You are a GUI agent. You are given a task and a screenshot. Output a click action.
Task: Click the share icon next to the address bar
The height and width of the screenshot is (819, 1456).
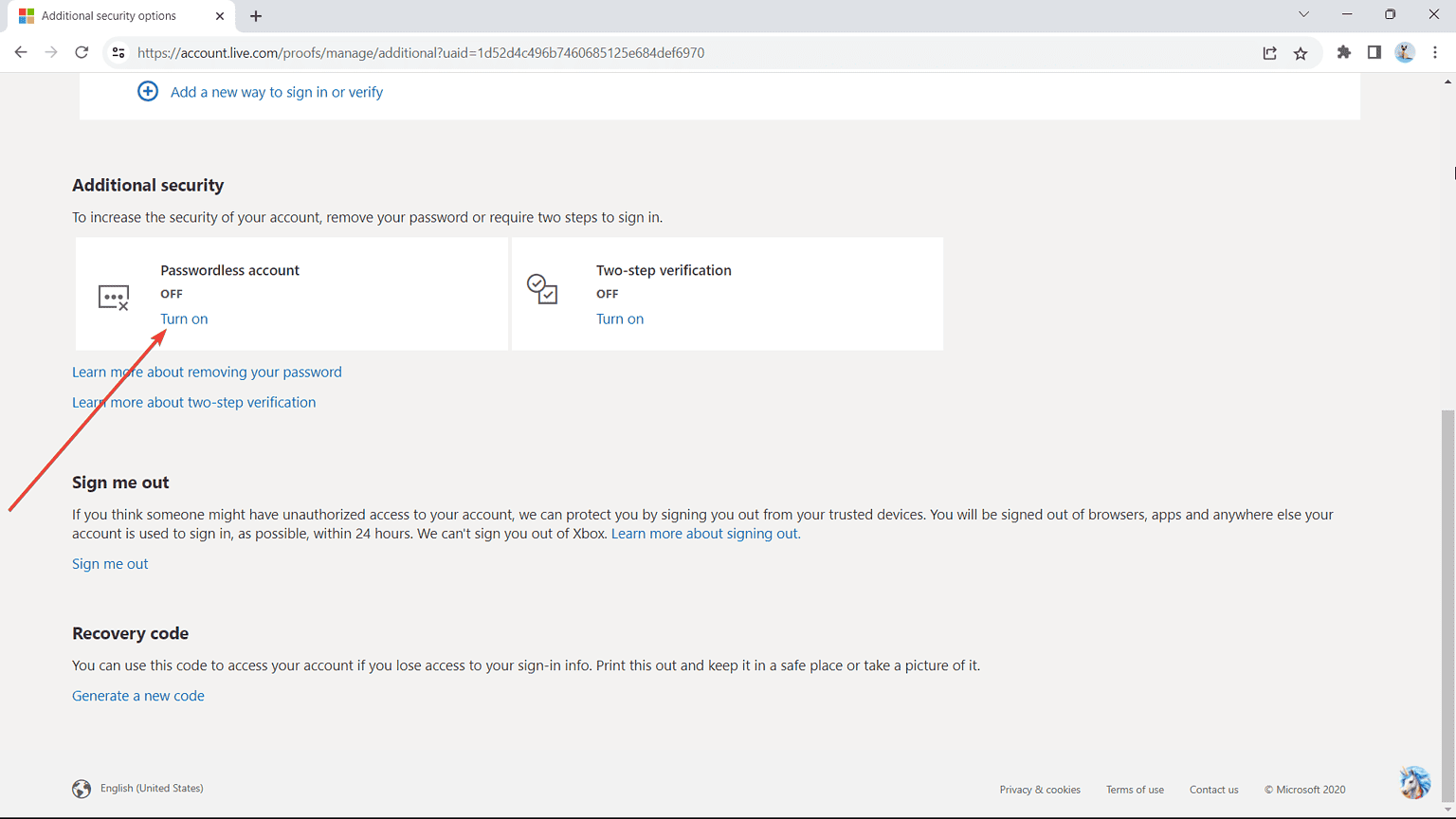pos(1269,53)
